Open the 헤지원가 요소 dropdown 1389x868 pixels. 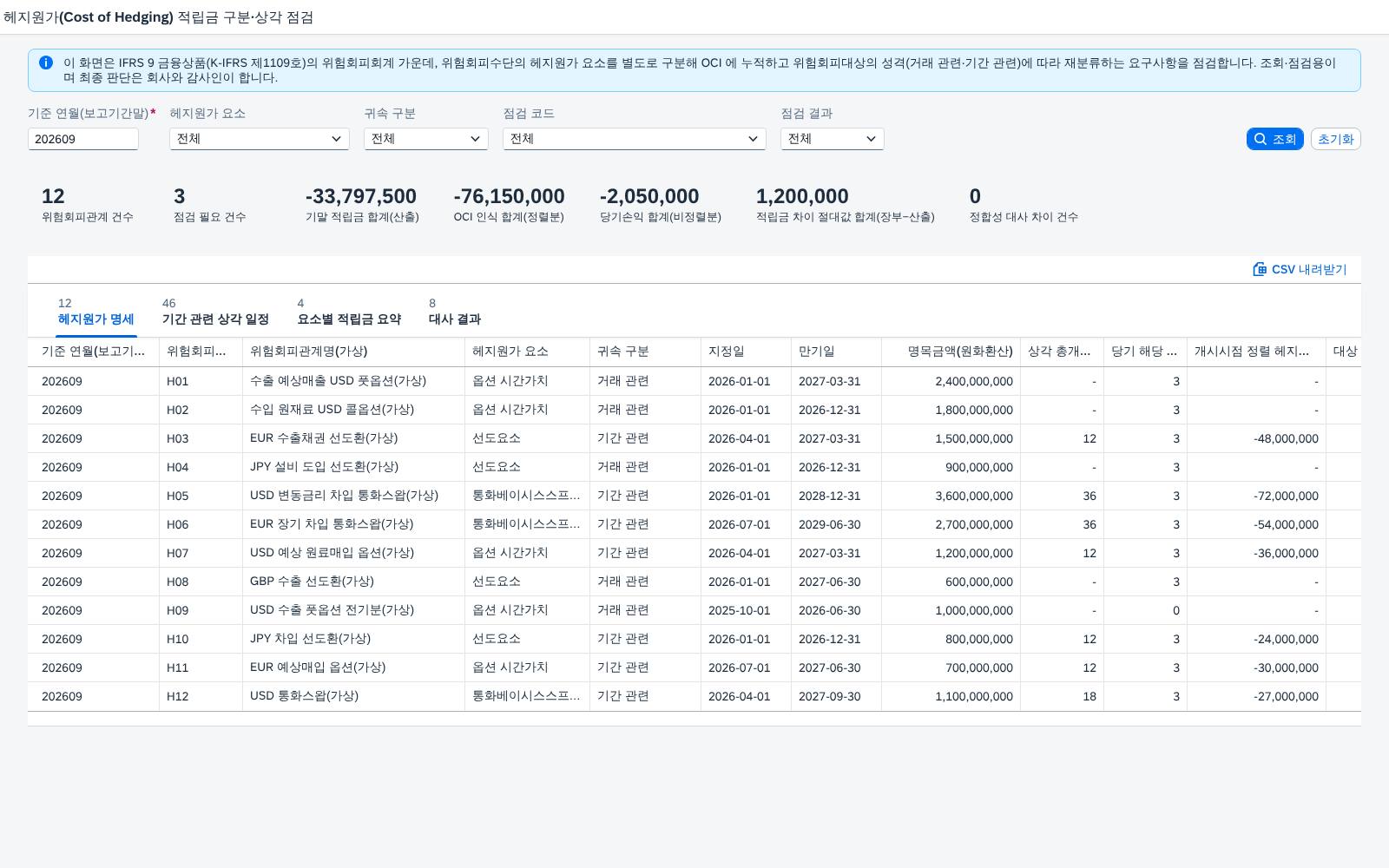[x=260, y=139]
